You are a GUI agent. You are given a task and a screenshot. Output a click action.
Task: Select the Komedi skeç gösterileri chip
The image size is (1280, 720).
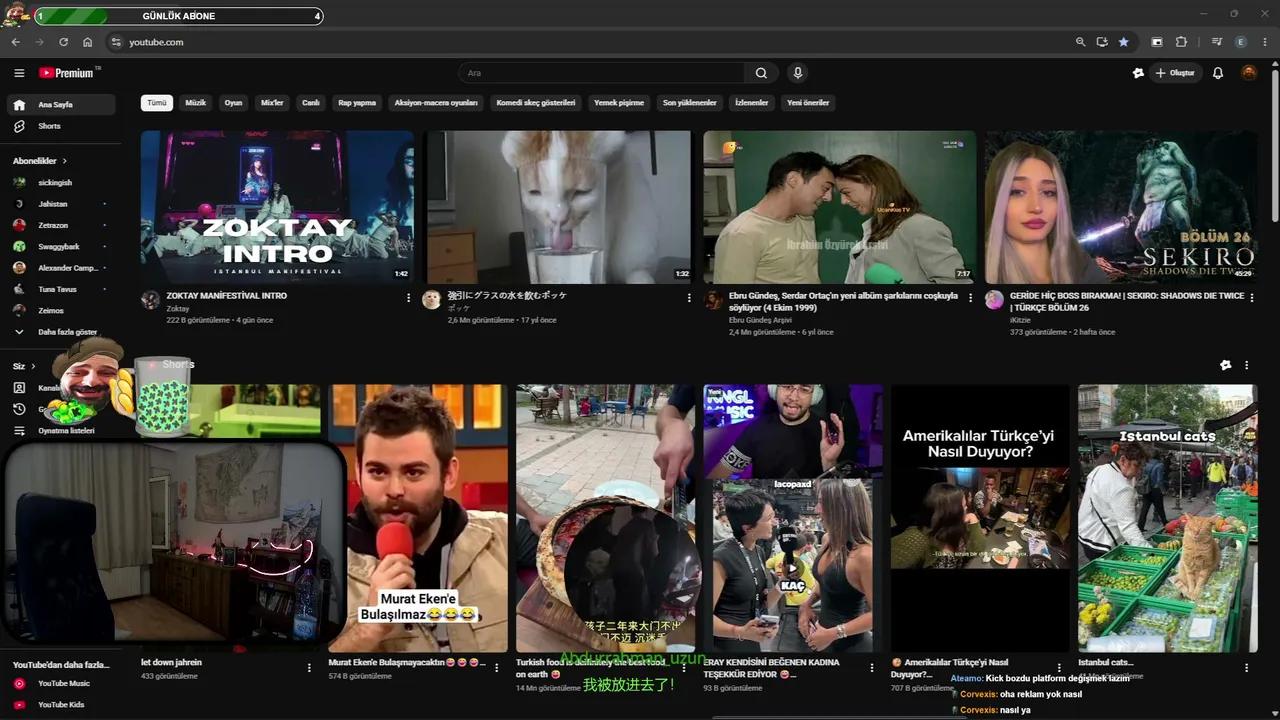point(536,103)
